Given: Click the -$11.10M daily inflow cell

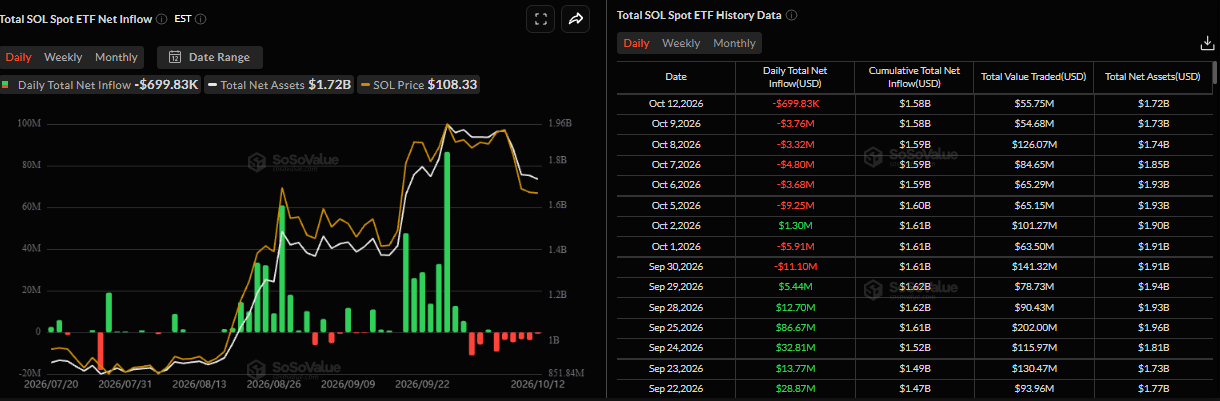Looking at the screenshot, I should (795, 266).
